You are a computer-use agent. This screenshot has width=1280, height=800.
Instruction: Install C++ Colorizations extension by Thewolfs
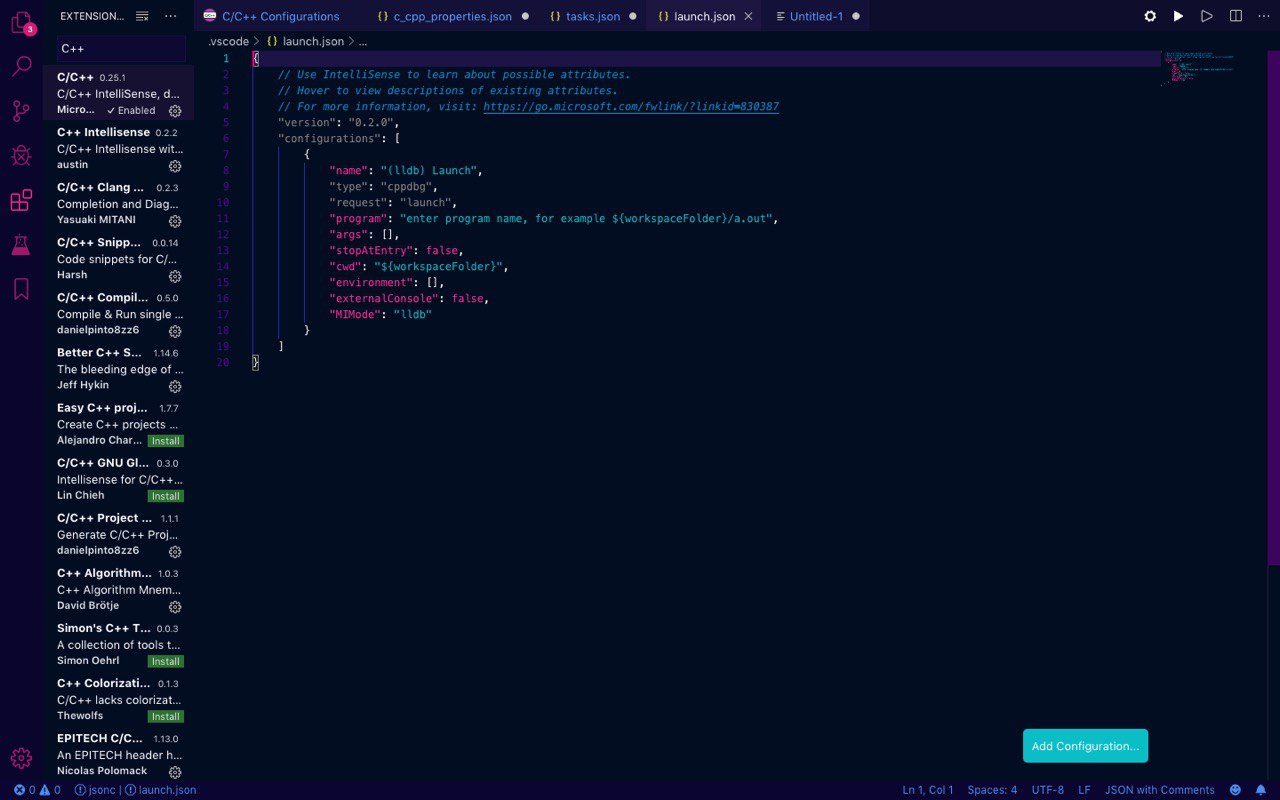point(165,716)
